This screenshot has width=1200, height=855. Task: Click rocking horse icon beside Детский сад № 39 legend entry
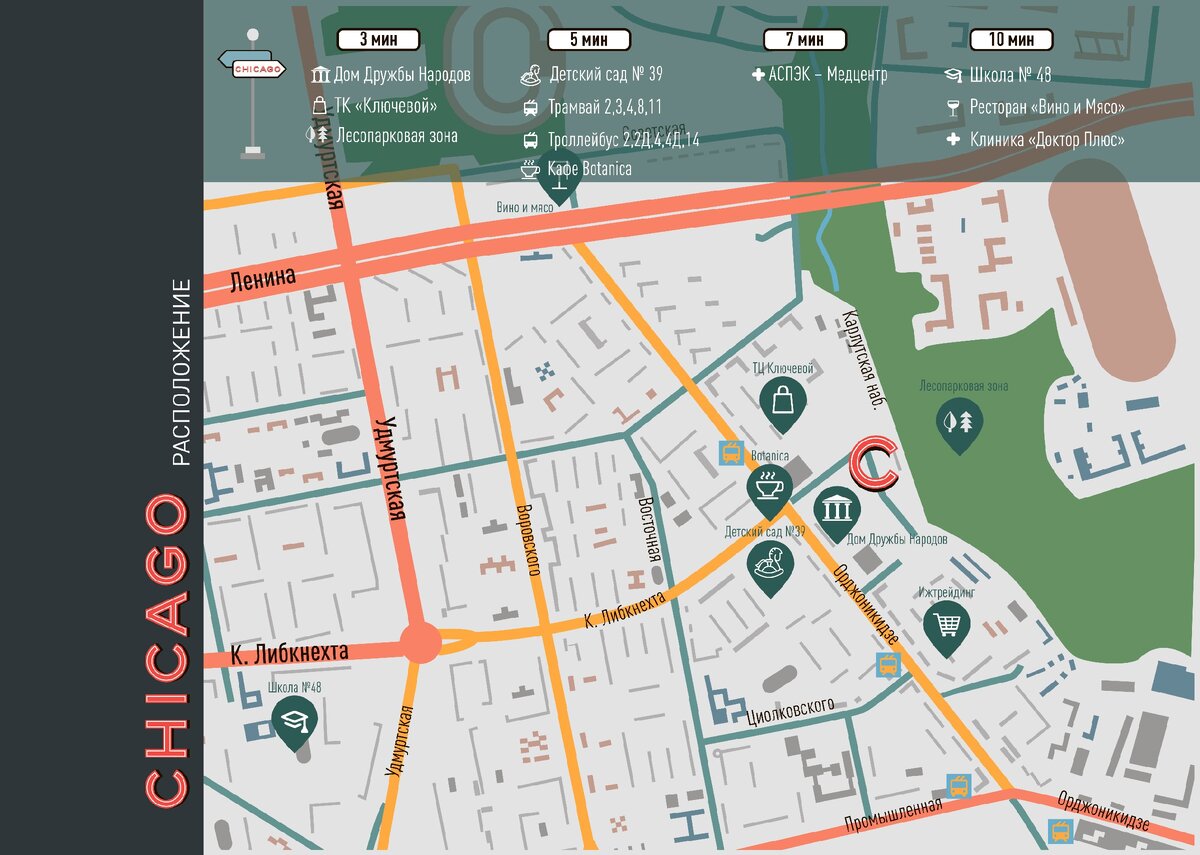tap(531, 75)
